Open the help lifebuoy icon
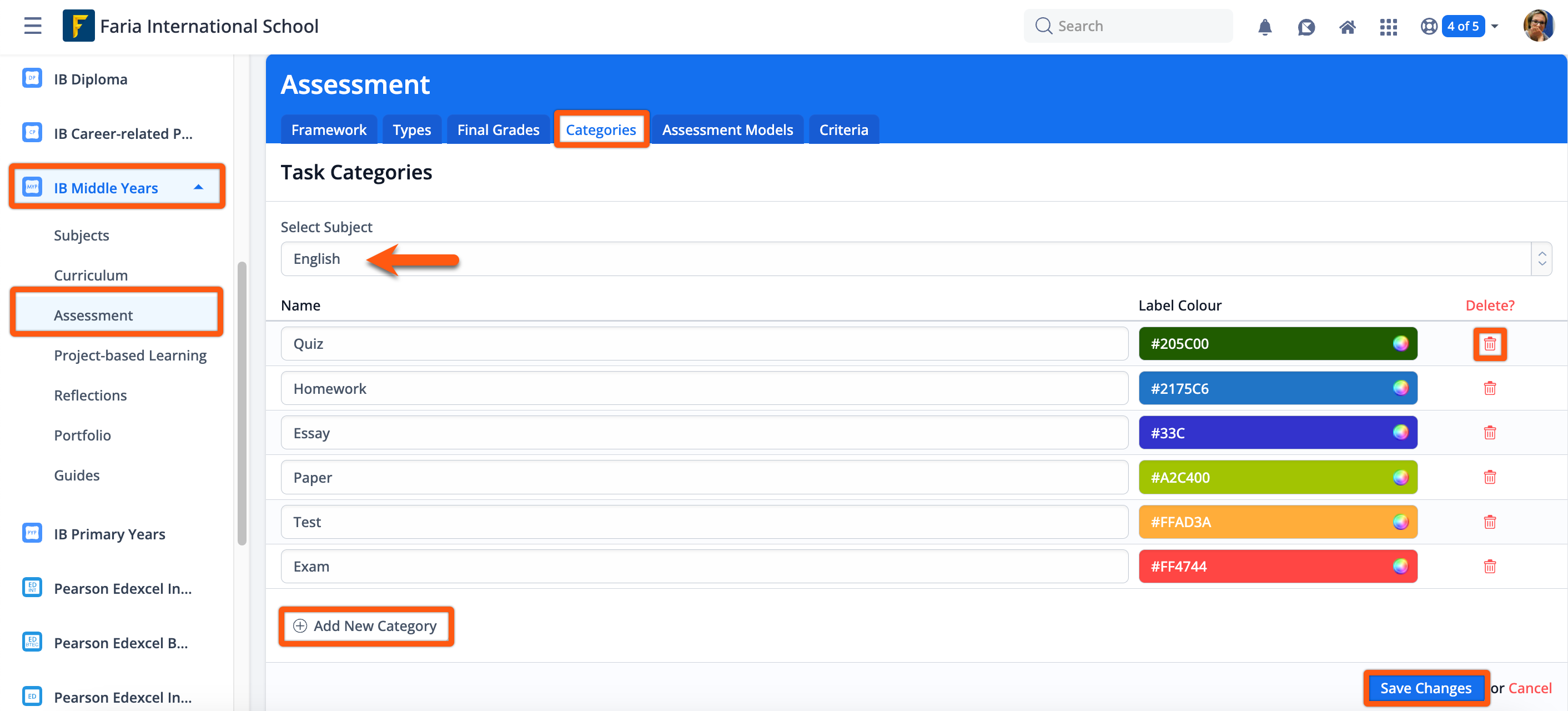Screen dimensions: 1568x711 [1429, 26]
